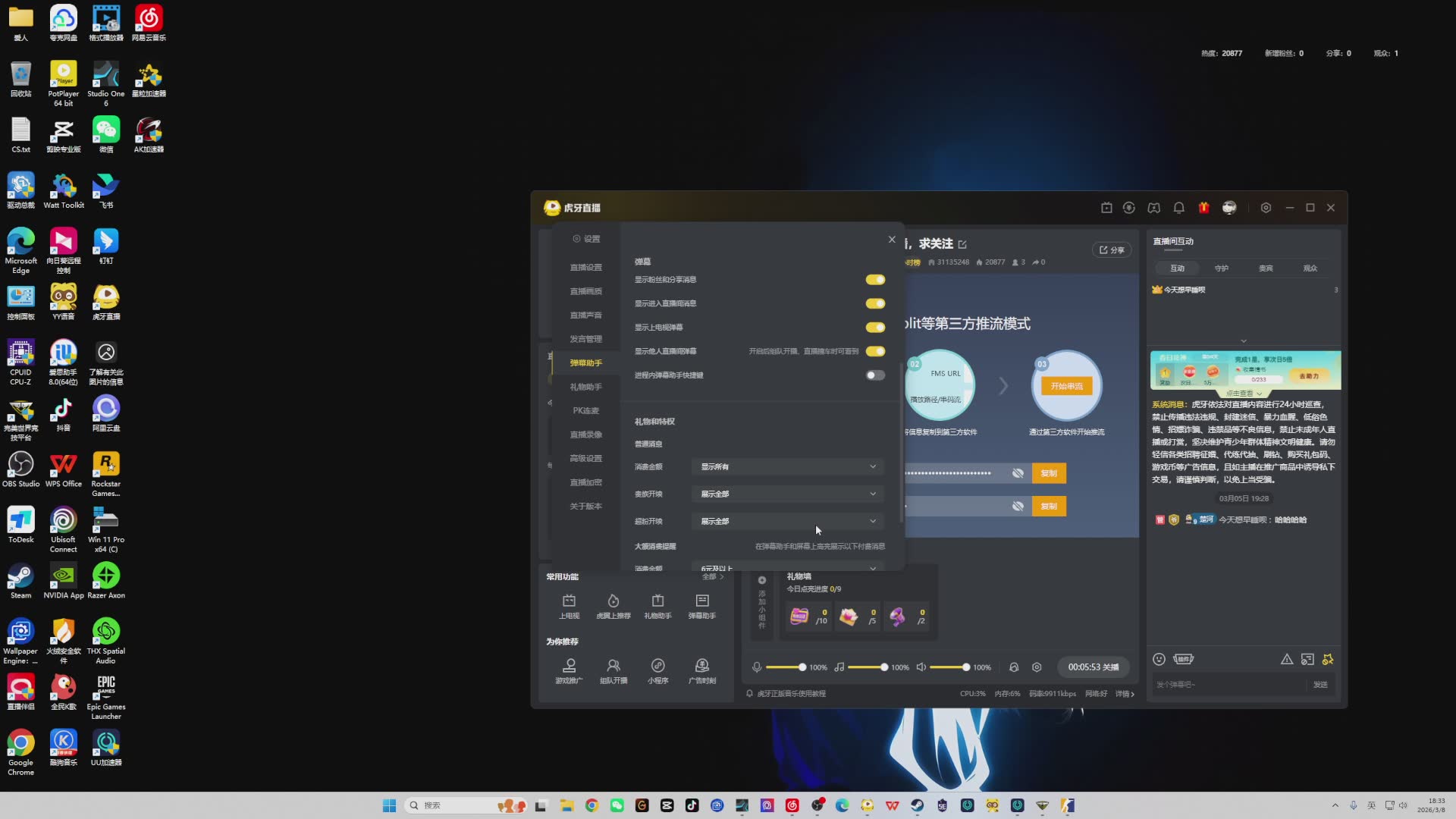Open the 组队开播 team broadcast icon

613,666
